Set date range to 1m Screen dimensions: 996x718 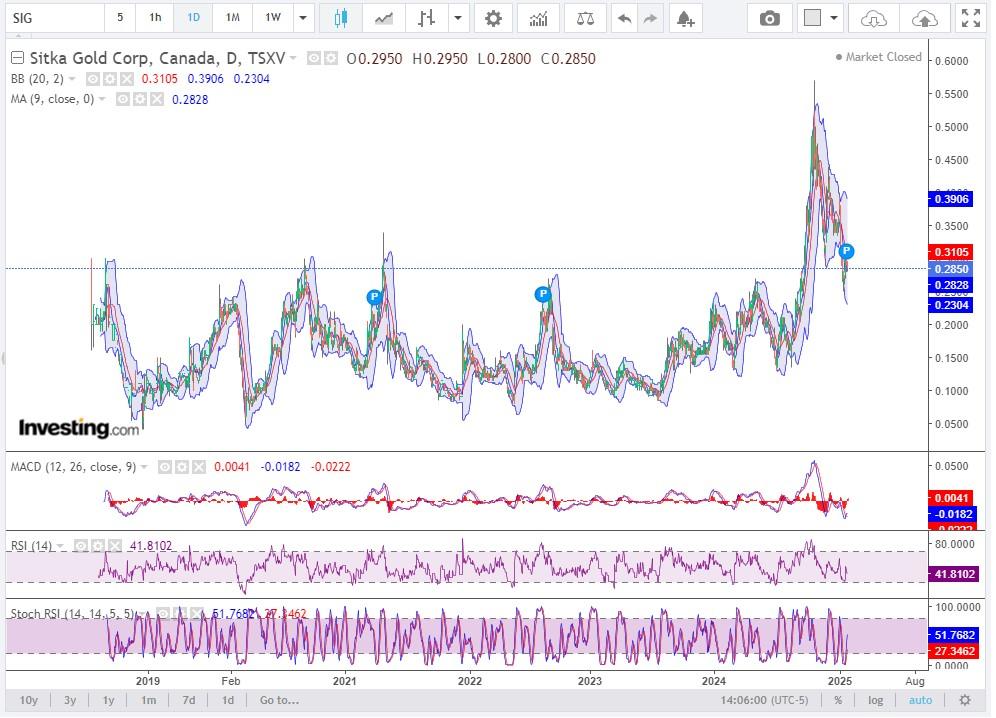coord(148,700)
